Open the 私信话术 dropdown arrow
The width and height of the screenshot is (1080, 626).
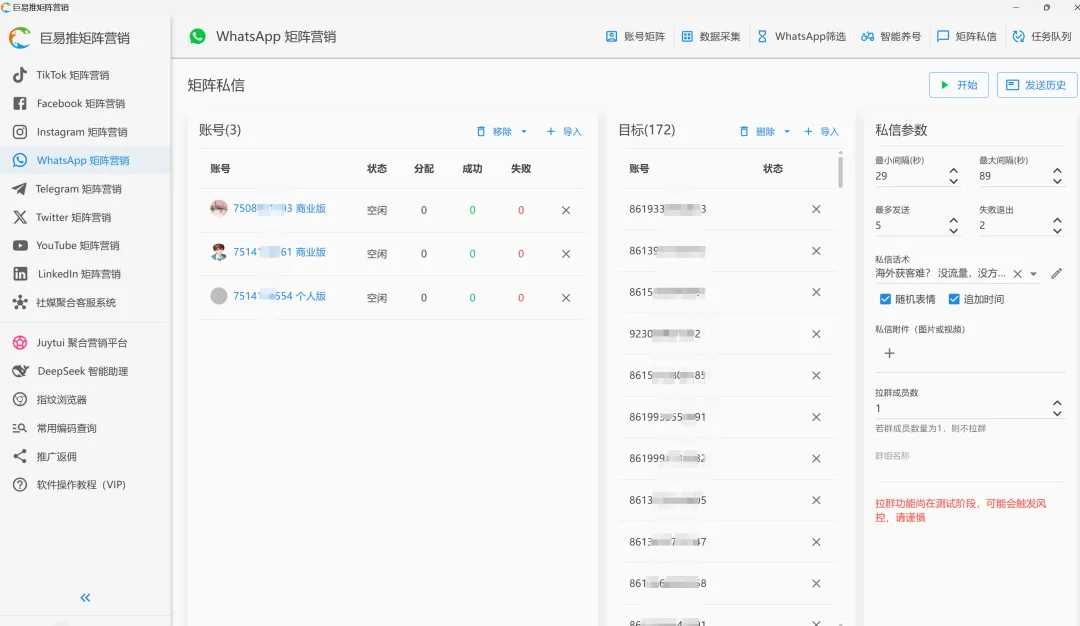coord(1034,274)
